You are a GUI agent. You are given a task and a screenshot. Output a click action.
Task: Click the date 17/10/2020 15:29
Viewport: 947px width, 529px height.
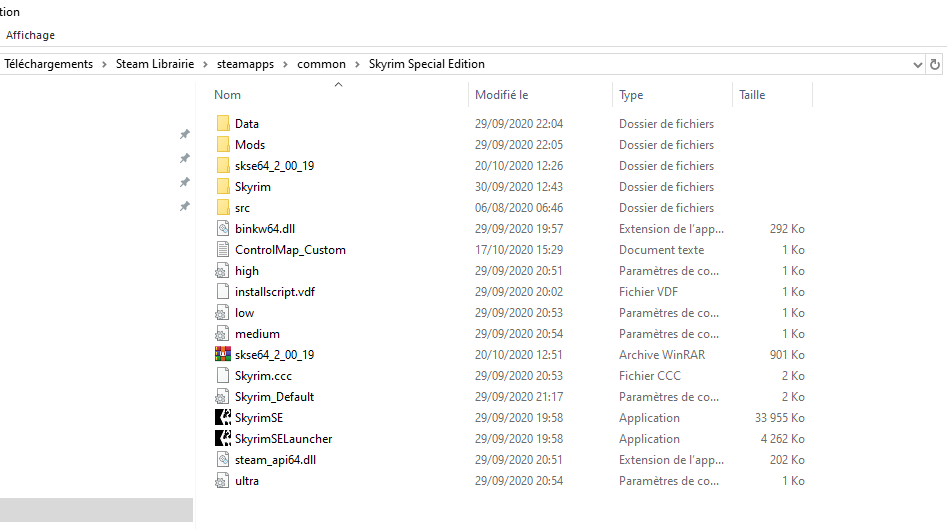click(519, 250)
